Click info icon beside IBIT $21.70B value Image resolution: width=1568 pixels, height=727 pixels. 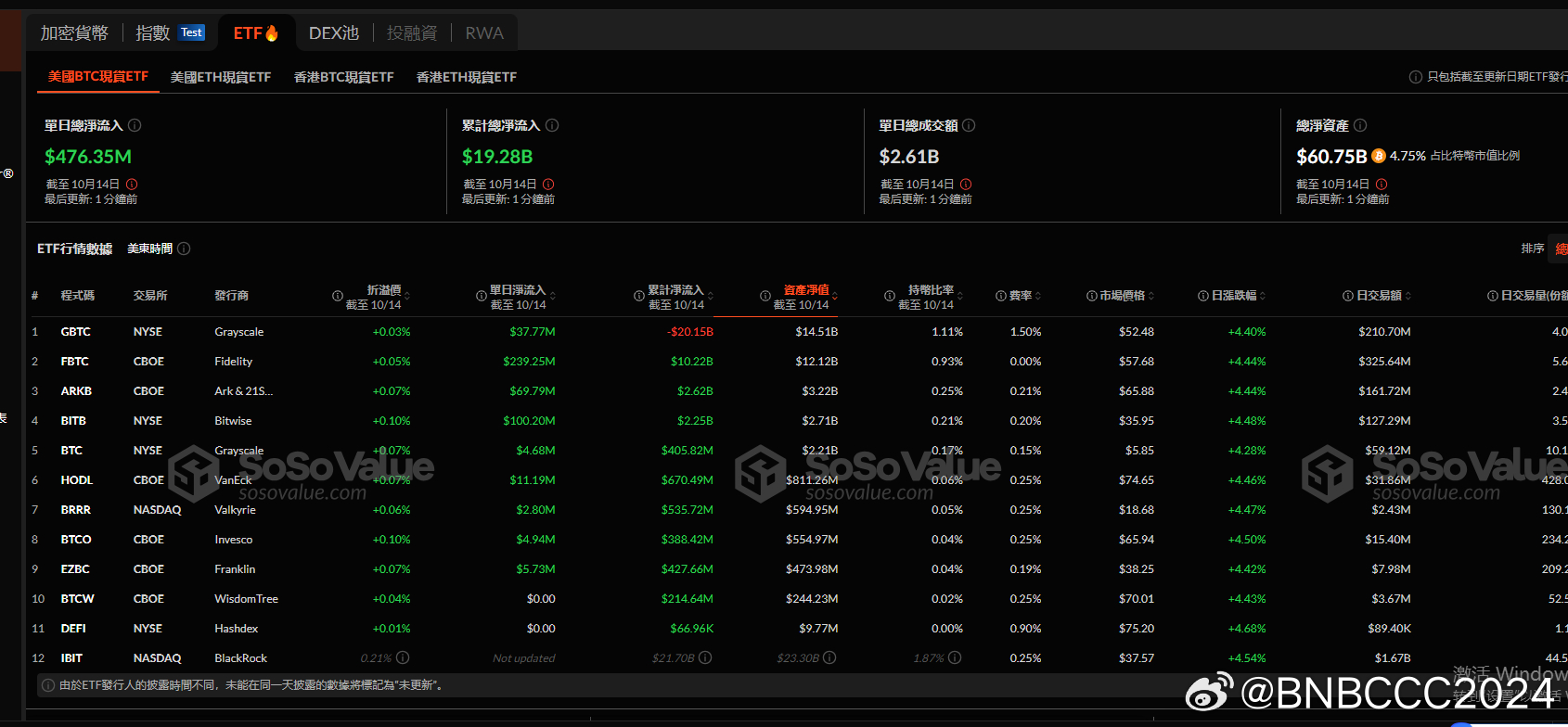(x=705, y=657)
